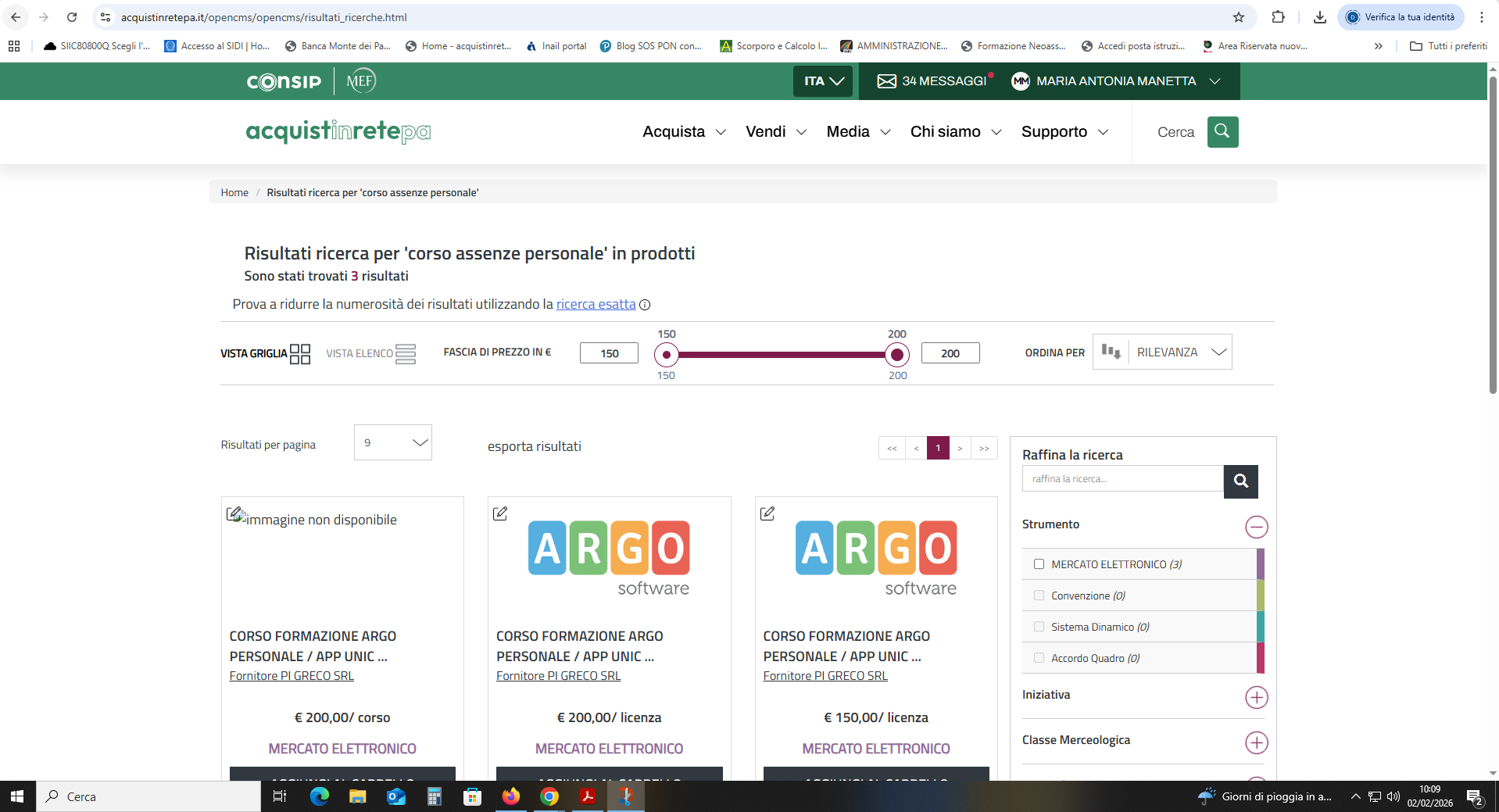
Task: Expand the Iniziativa filter section
Action: coord(1256,697)
